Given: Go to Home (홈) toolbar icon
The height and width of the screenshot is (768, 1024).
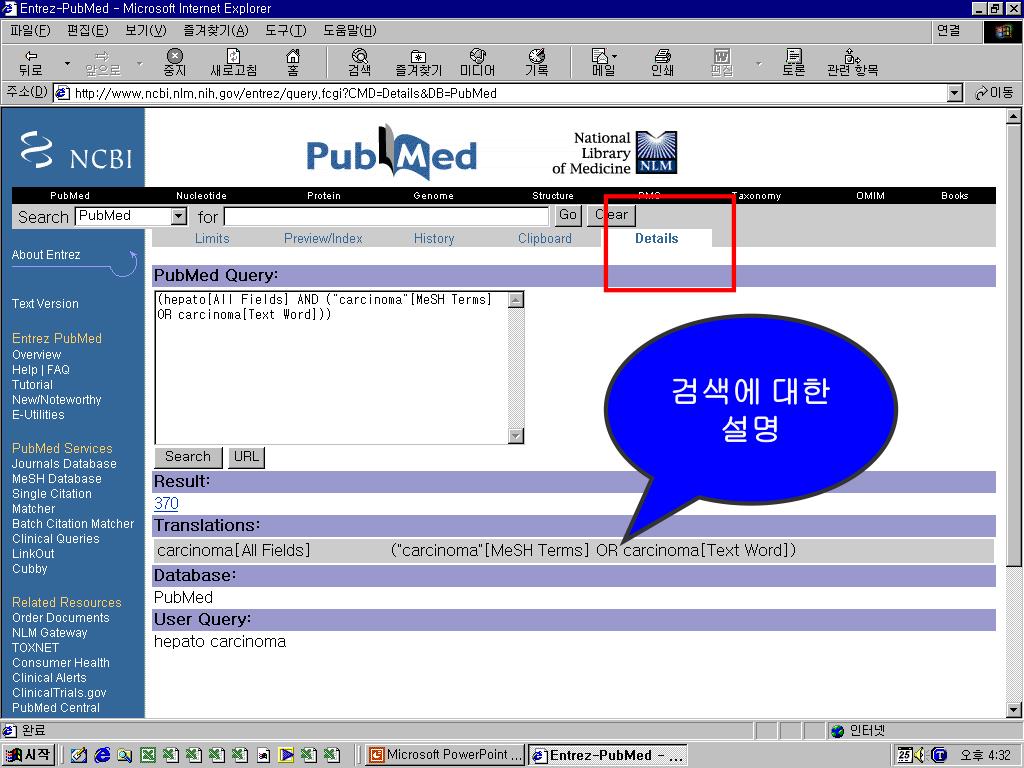Looking at the screenshot, I should tap(293, 63).
